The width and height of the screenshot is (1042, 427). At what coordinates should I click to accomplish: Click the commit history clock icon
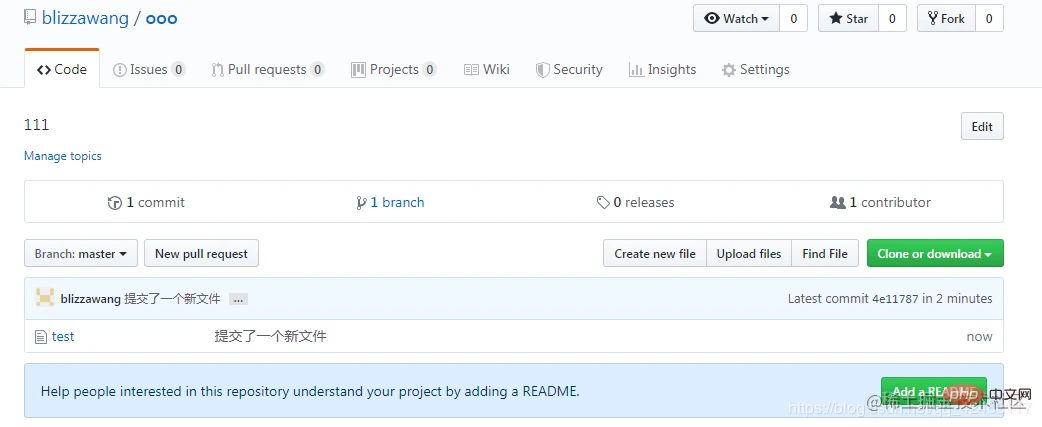pyautogui.click(x=115, y=203)
